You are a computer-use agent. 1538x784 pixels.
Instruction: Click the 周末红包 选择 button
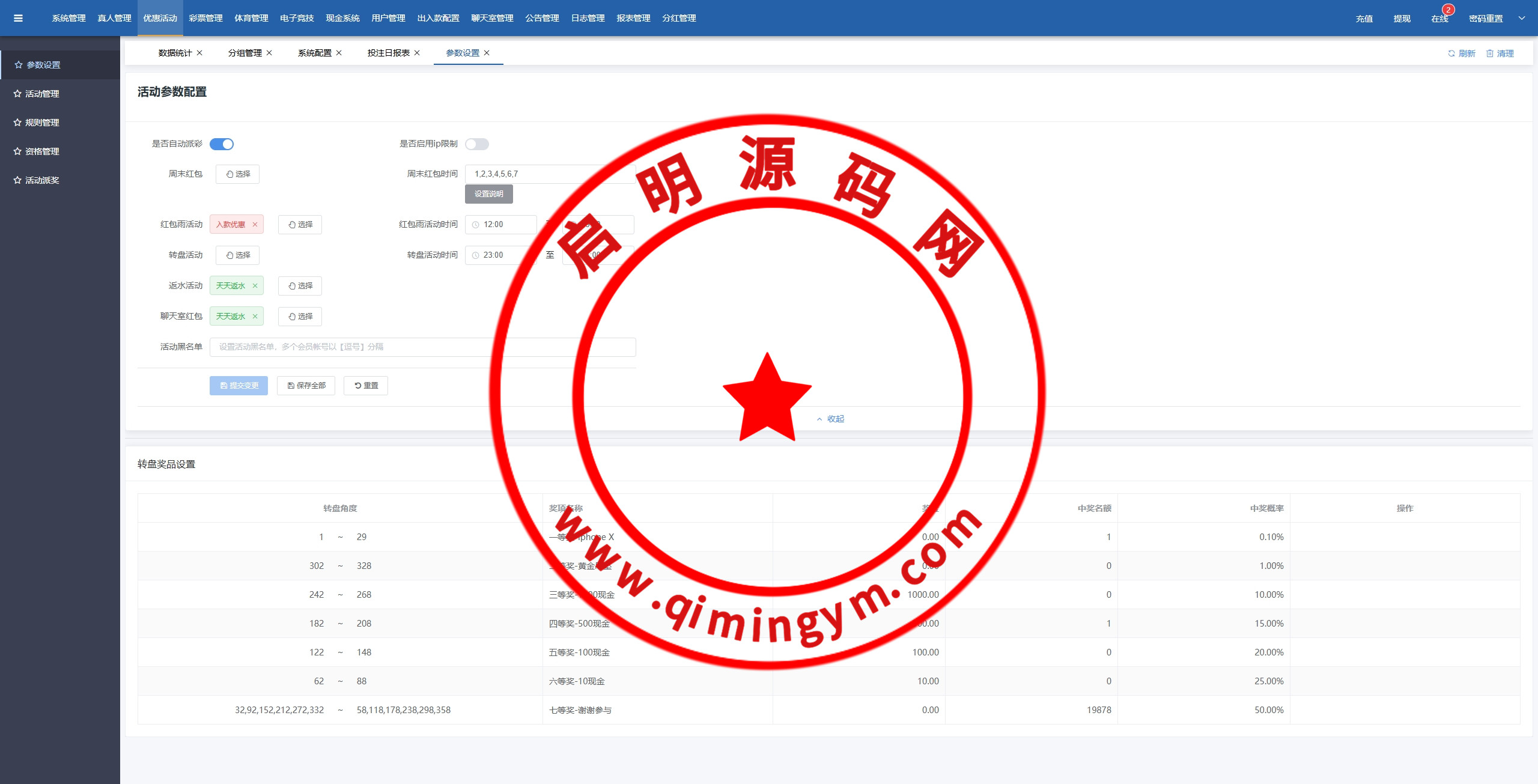point(238,174)
